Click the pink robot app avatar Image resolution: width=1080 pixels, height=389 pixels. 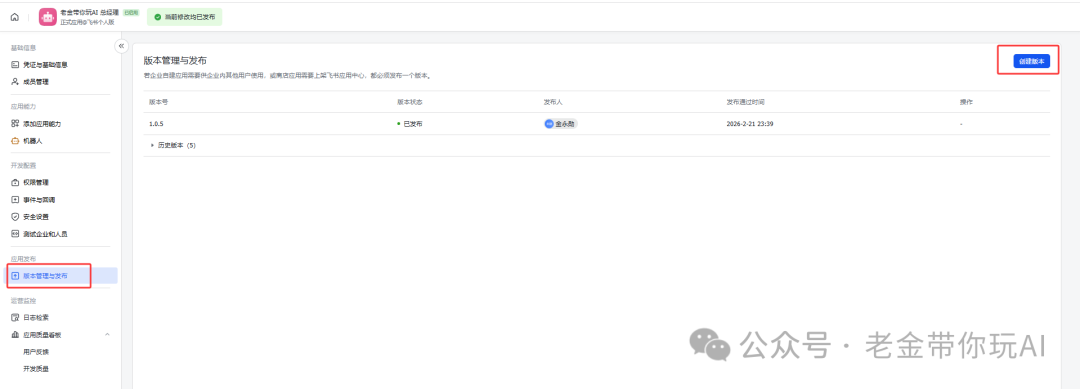(48, 17)
